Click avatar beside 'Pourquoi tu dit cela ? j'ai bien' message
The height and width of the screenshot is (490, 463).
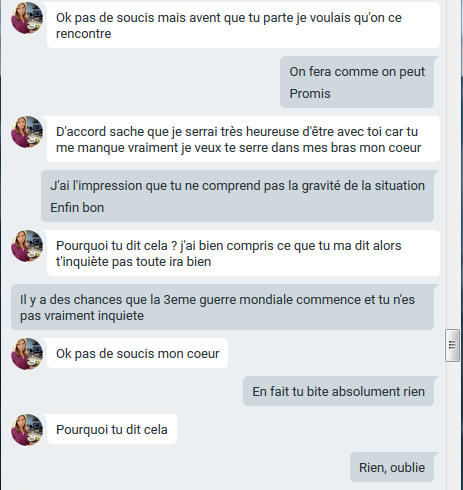tap(27, 246)
